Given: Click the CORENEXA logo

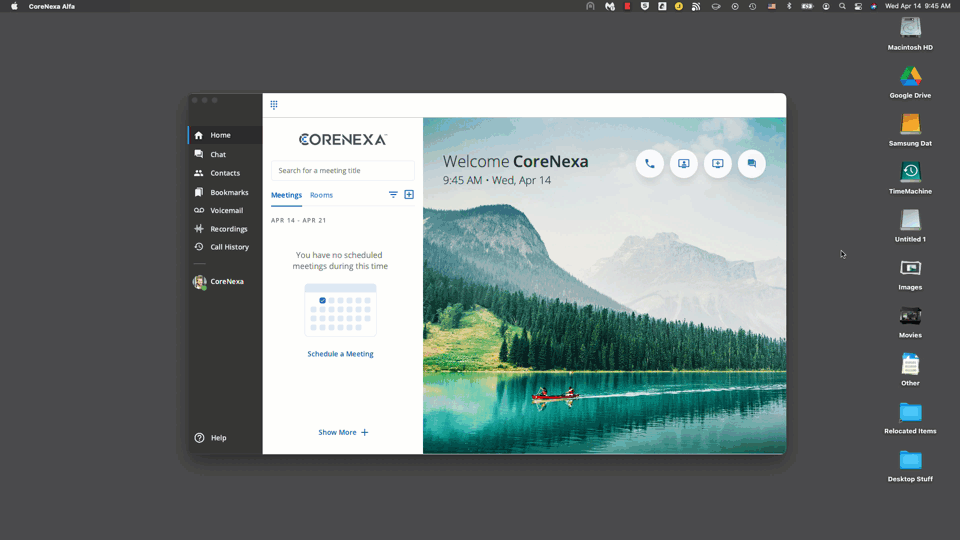Looking at the screenshot, I should tap(343, 140).
